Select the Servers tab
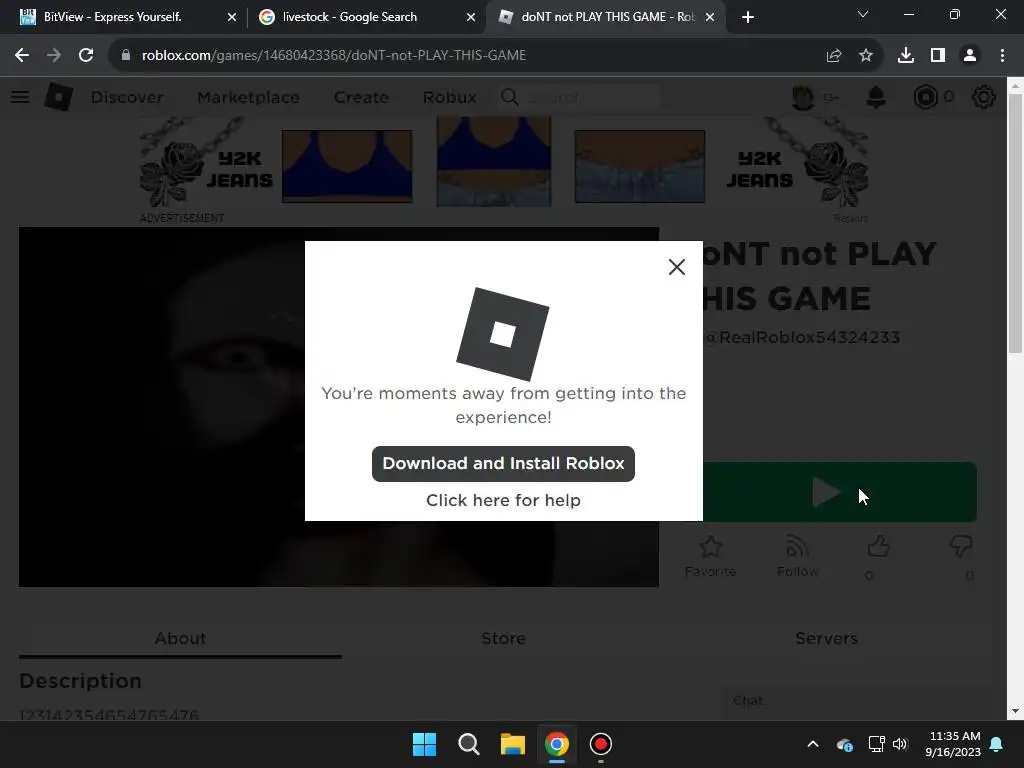The width and height of the screenshot is (1024, 768). click(x=826, y=638)
